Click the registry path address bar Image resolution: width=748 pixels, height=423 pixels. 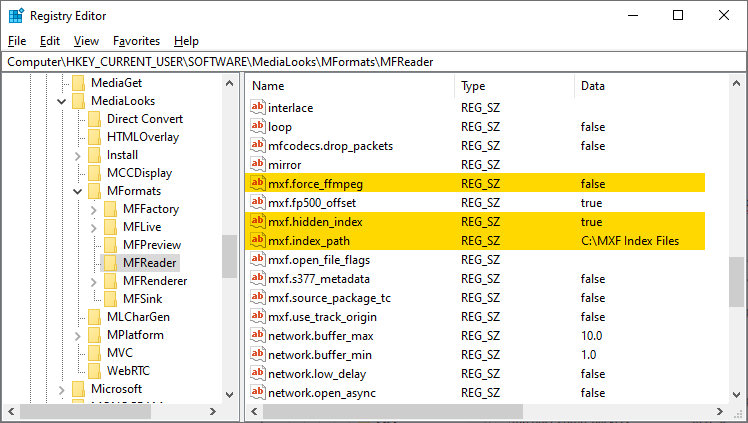(x=374, y=61)
